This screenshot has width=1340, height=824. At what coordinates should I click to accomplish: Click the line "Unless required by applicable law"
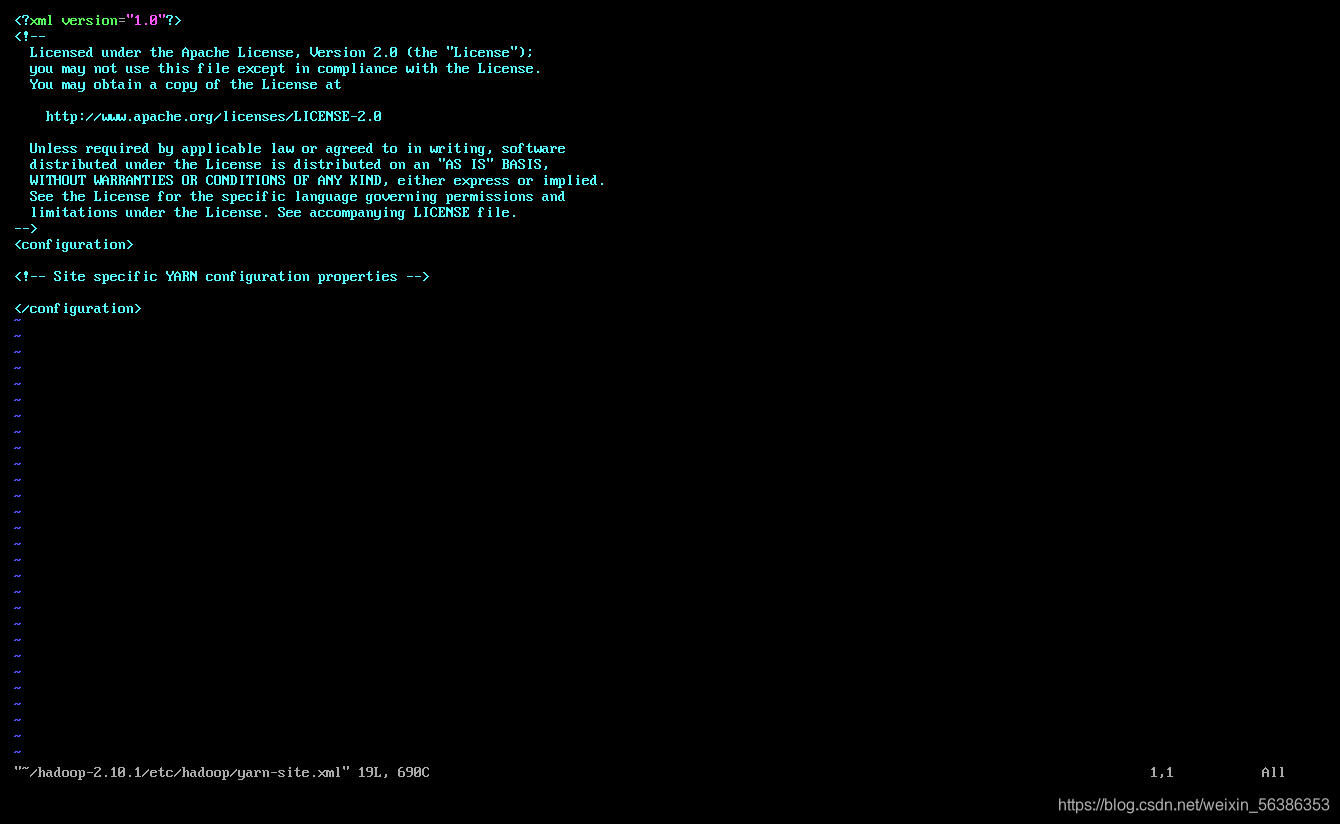point(297,148)
